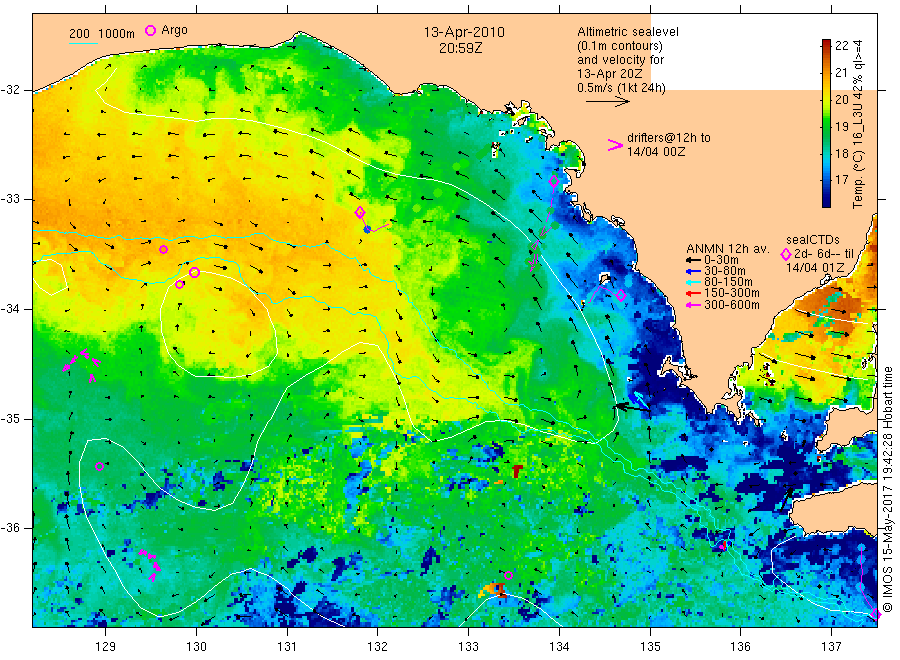900x660 pixels.
Task: Click the 131 longitude axis label
Action: [x=287, y=647]
